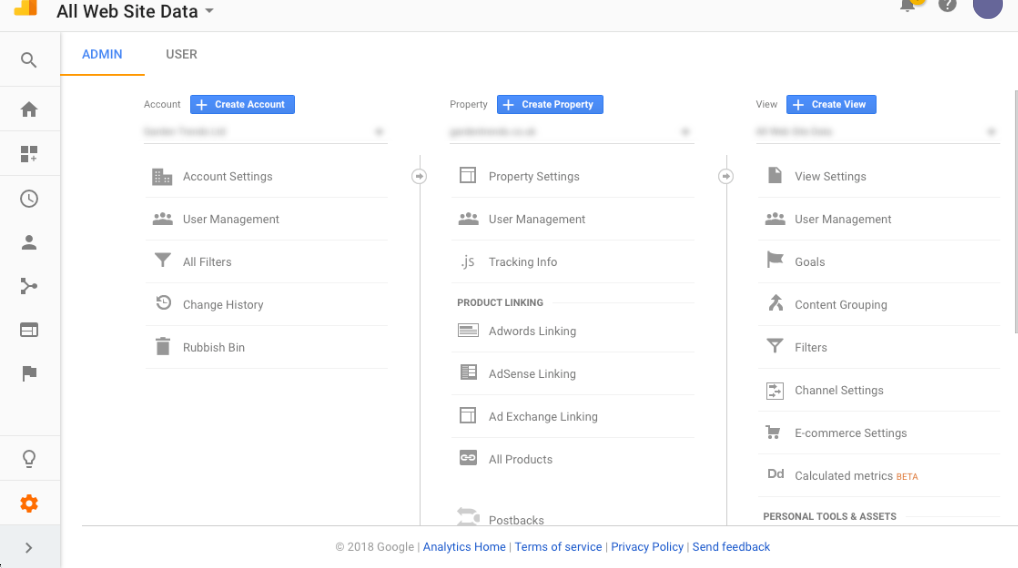Click the Create View button
Image resolution: width=1018 pixels, height=568 pixels.
831,104
